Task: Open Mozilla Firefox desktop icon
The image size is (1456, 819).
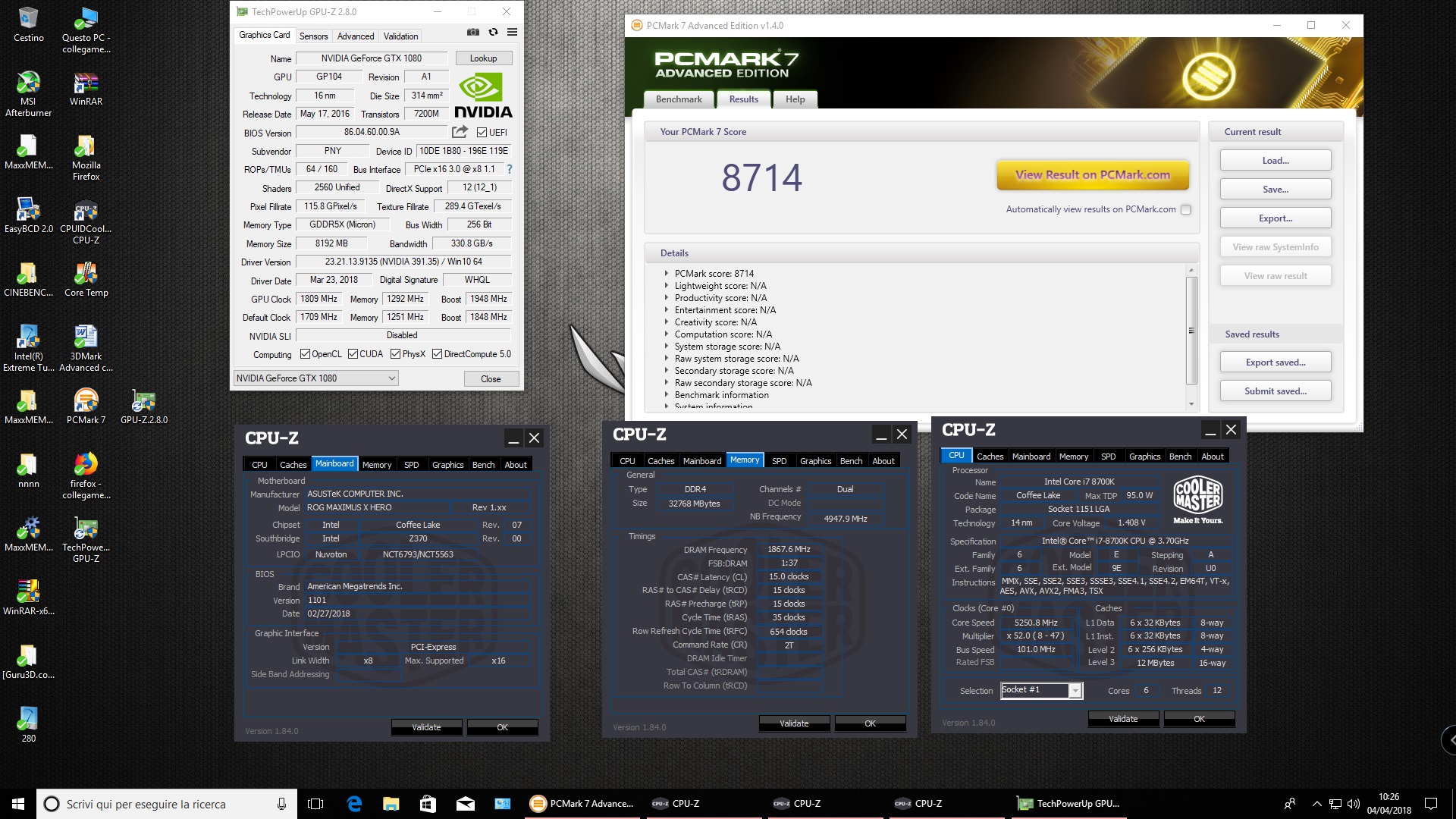Action: coord(86,158)
